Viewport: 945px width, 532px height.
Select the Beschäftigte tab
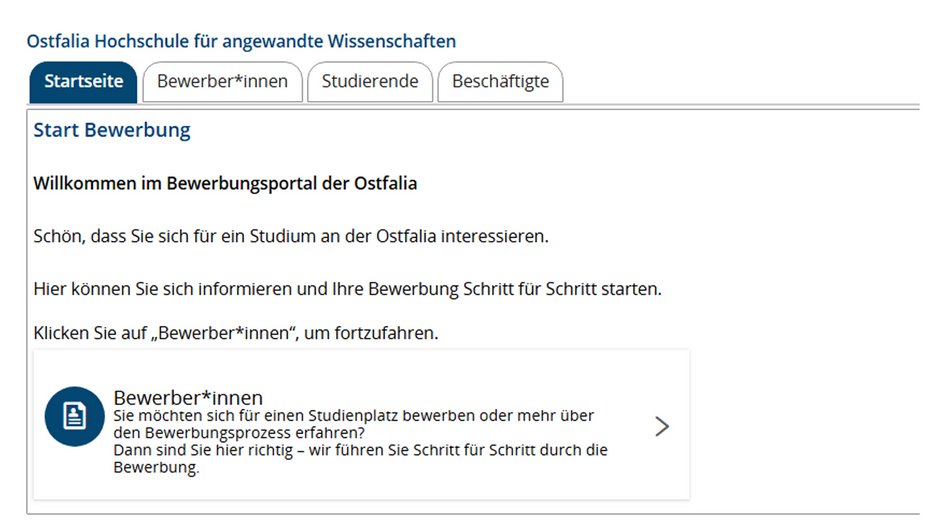coord(500,82)
